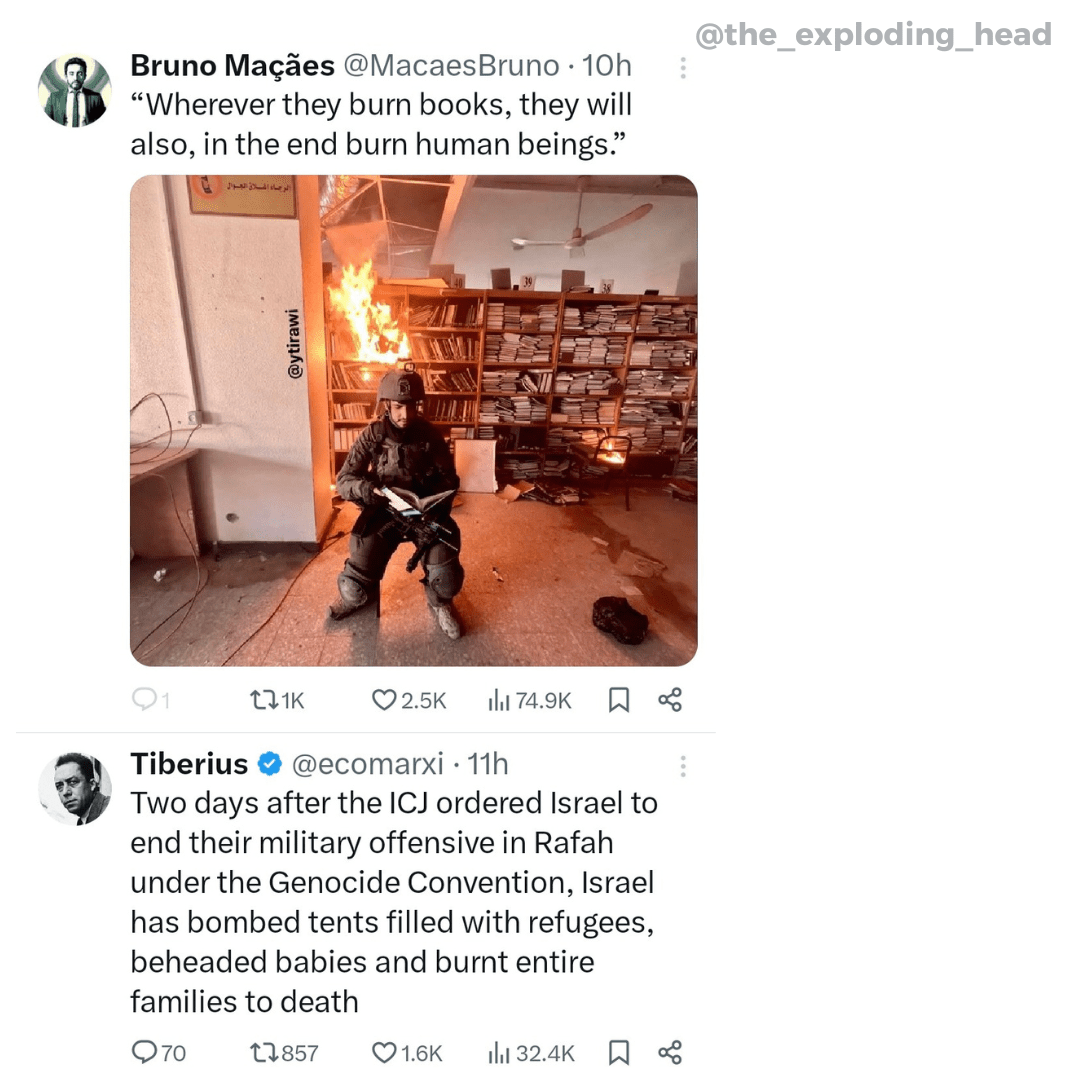Image resolution: width=1080 pixels, height=1080 pixels.
Task: View analytics showing 74.9K views
Action: point(499,701)
